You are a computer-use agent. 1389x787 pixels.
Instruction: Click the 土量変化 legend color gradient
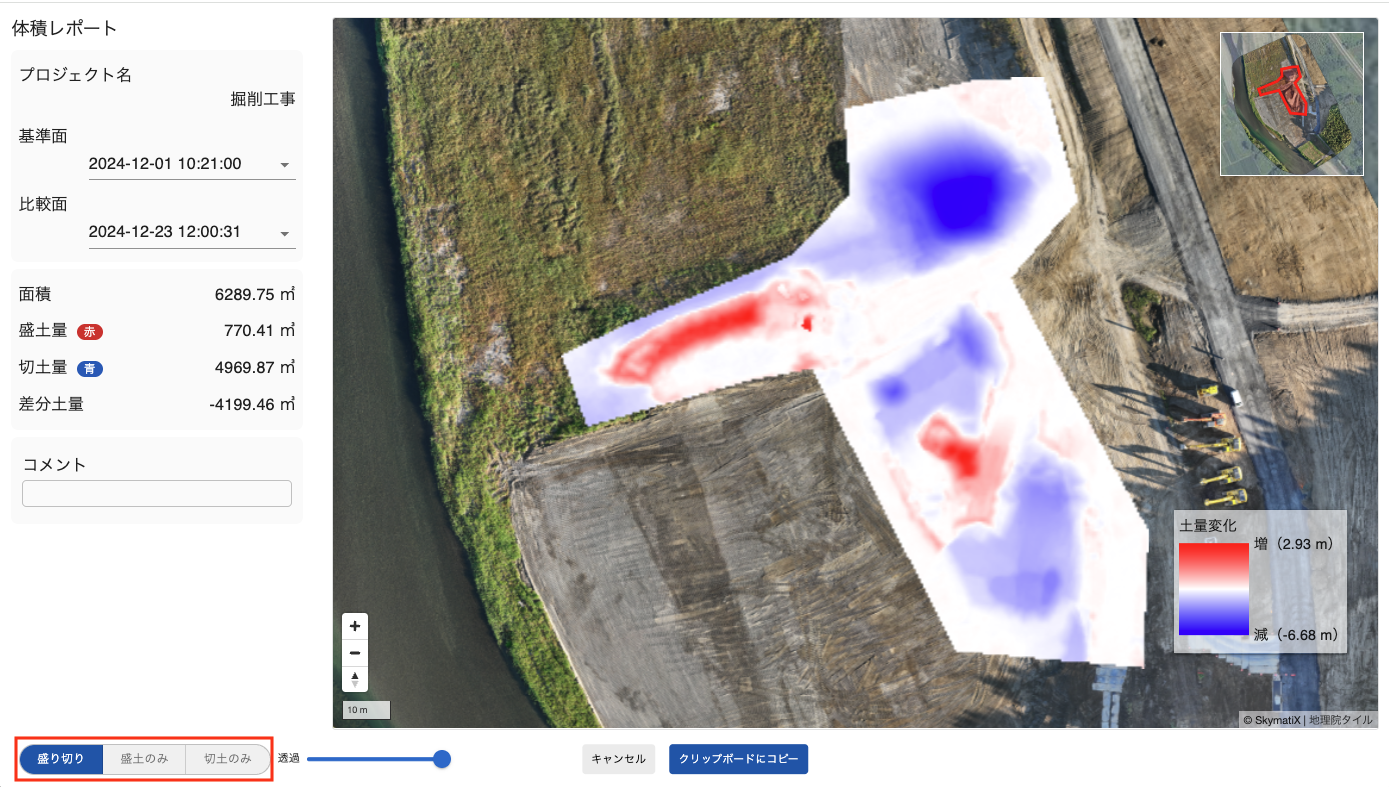pos(1213,589)
